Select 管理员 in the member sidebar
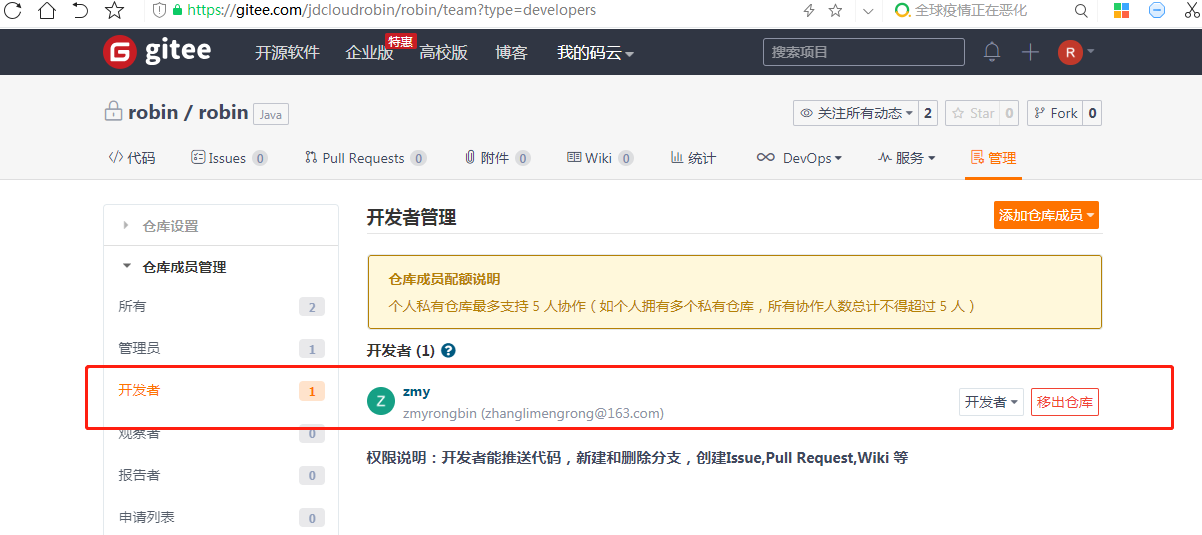The image size is (1202, 535). point(221,349)
